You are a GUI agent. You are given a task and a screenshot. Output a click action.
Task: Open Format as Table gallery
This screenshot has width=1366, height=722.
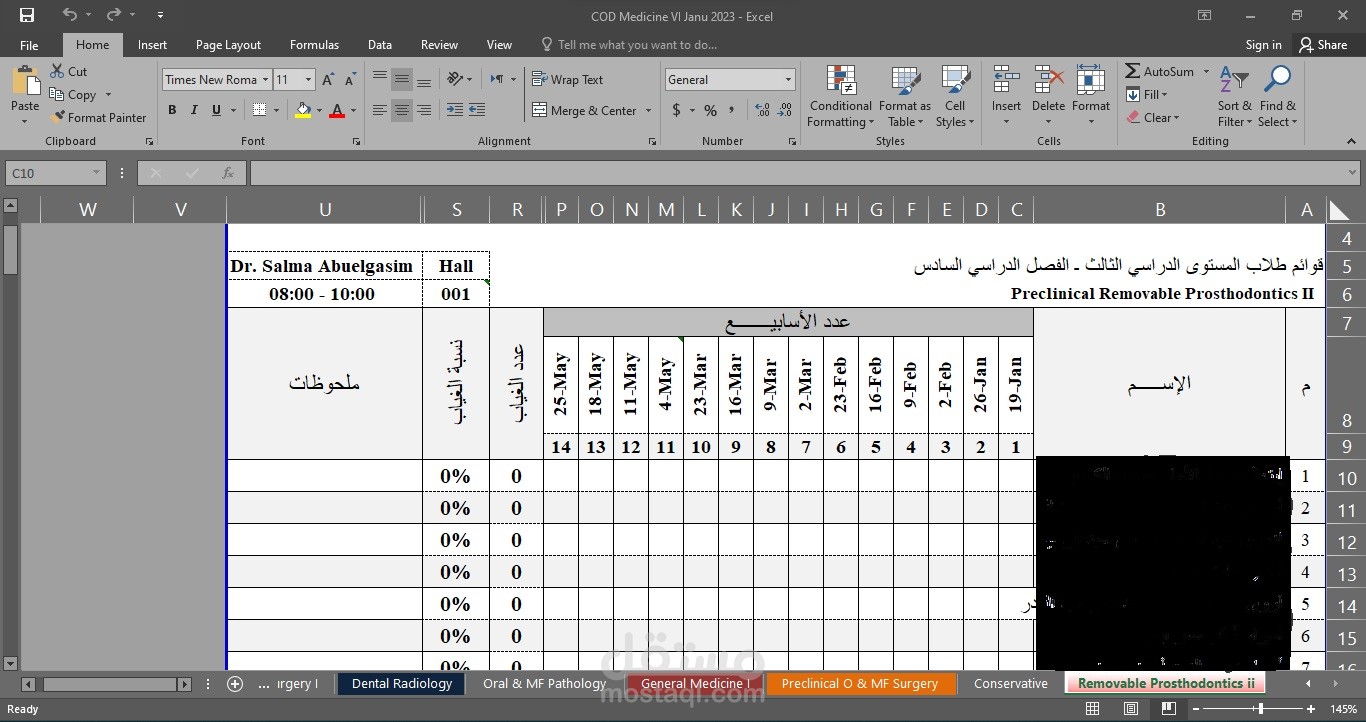[x=904, y=97]
